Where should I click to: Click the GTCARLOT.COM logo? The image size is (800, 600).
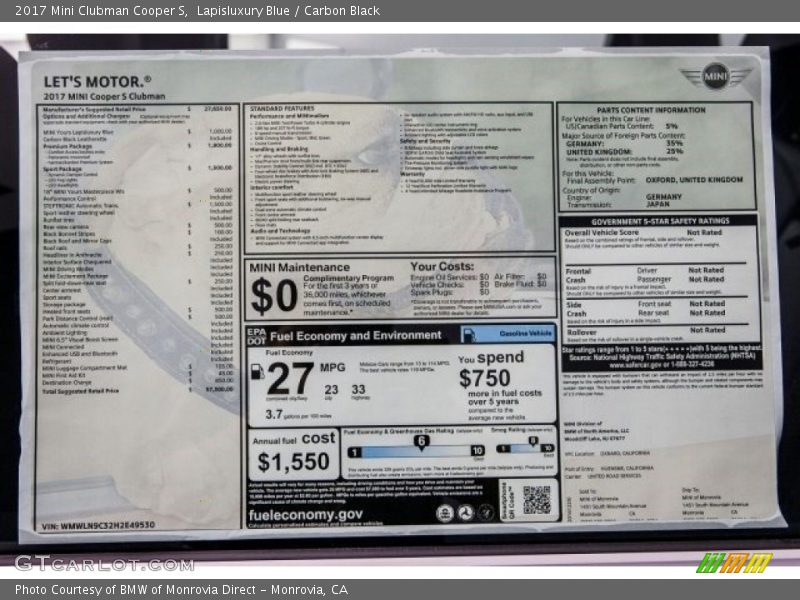pyautogui.click(x=105, y=564)
